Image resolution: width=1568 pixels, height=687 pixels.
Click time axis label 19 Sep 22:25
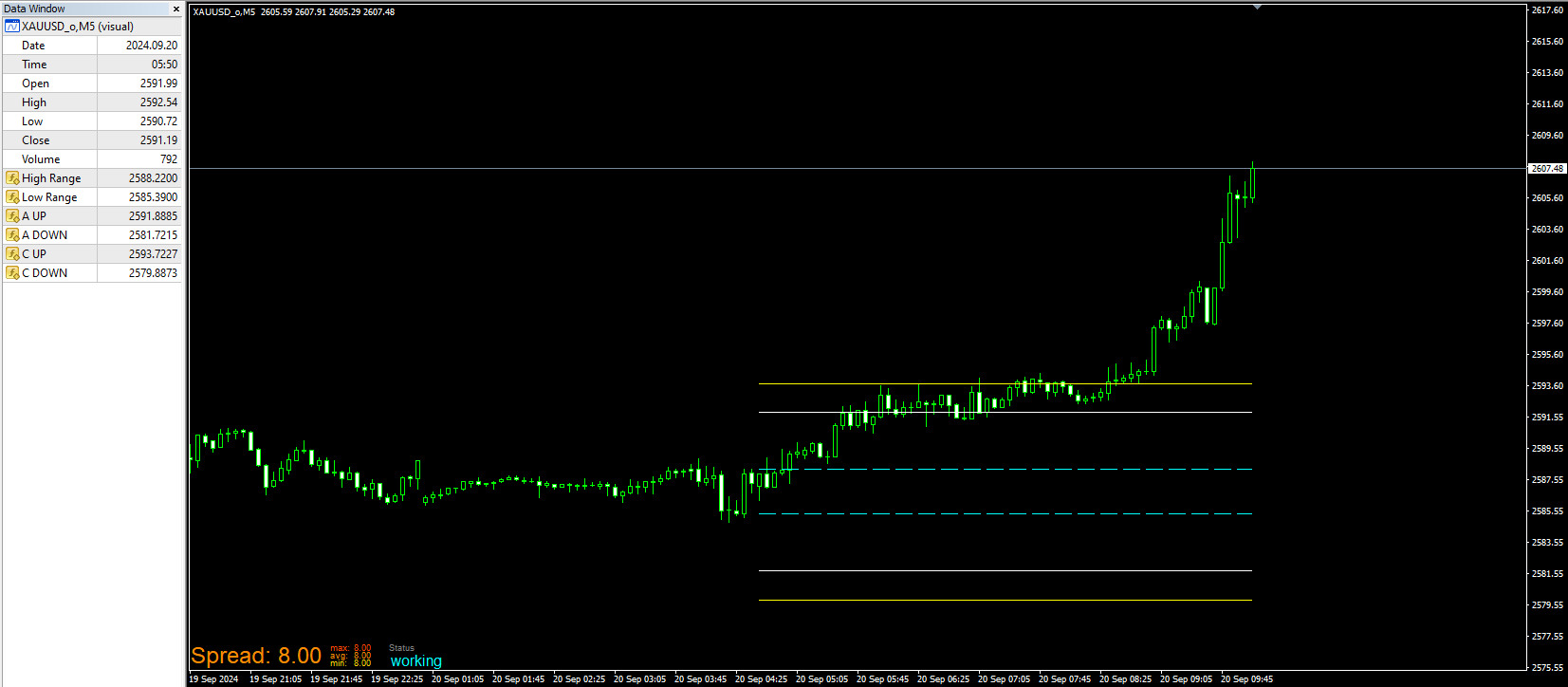pos(397,679)
